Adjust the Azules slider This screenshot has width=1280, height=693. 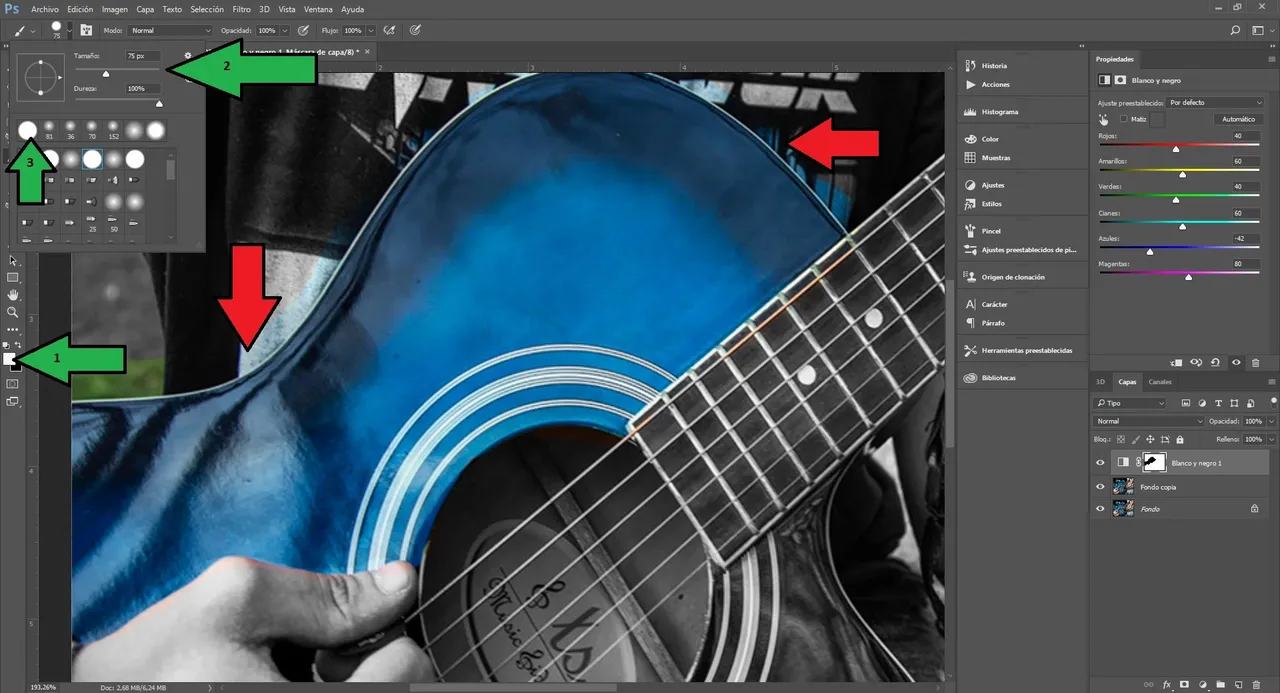click(1149, 252)
